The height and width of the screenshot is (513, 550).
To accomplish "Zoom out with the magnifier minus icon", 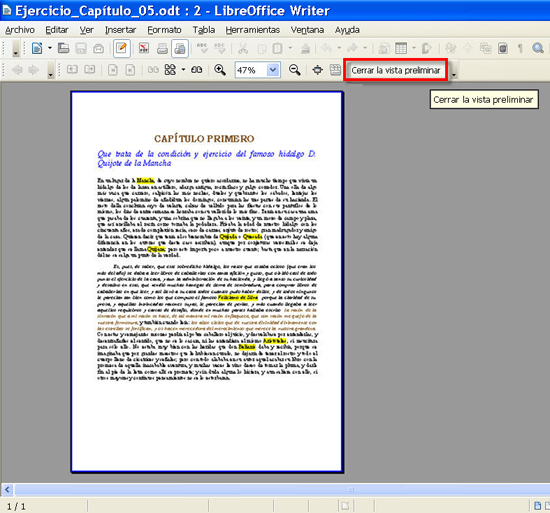I will 295,70.
